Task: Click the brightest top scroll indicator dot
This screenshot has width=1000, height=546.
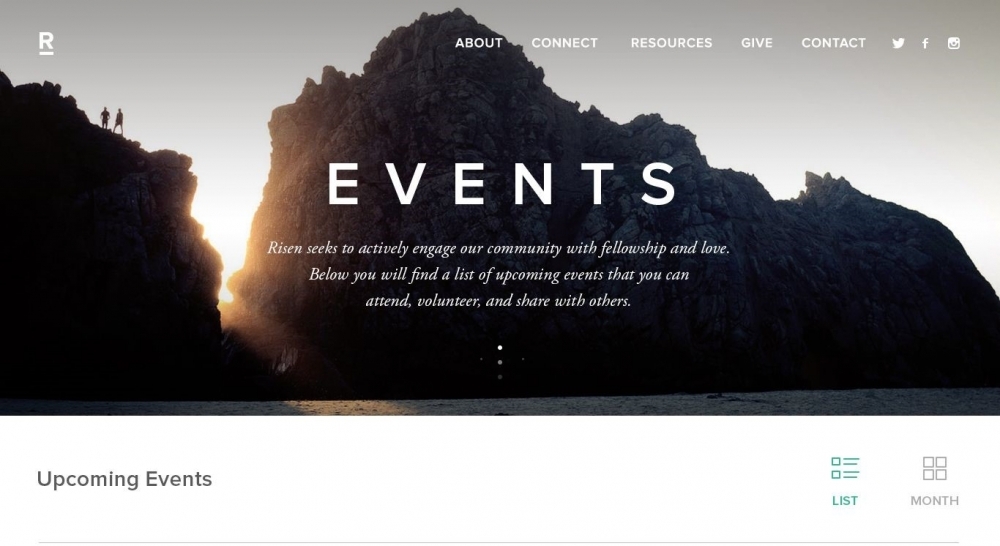Action: pyautogui.click(x=500, y=348)
